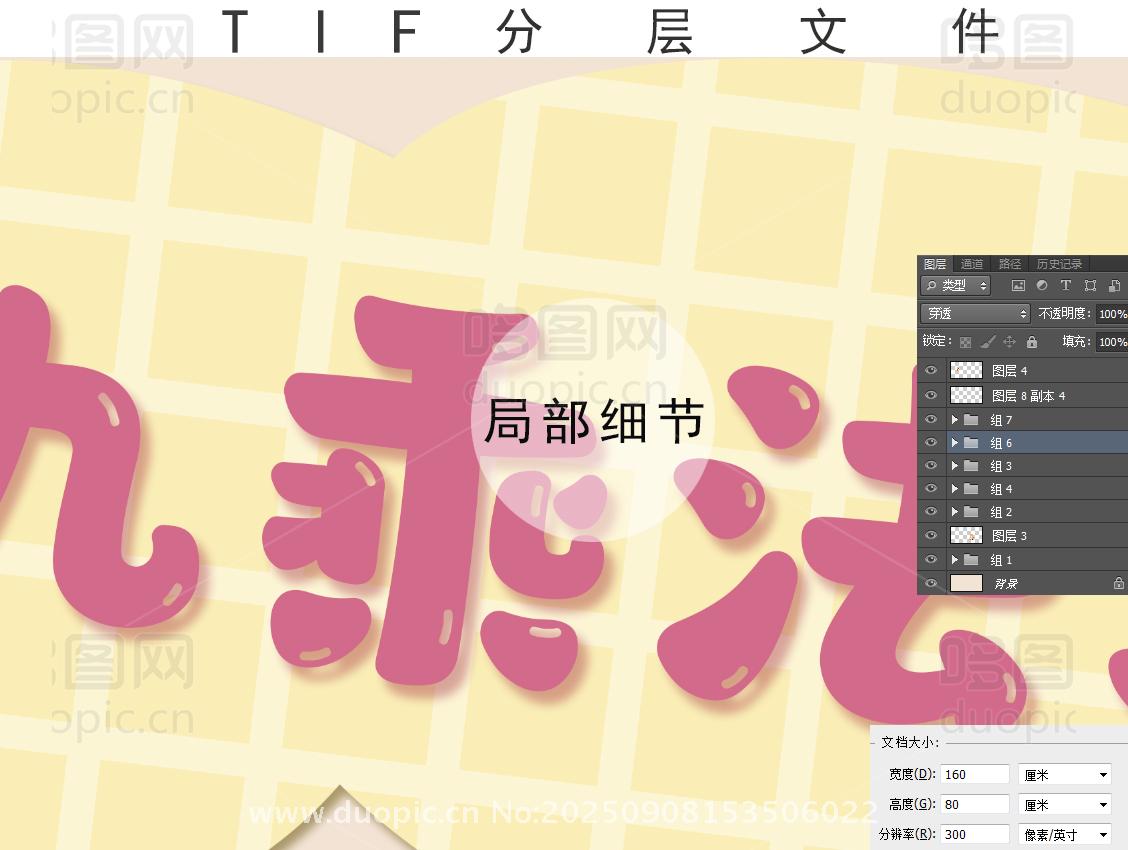Hide group 组 1 eye icon
1128x850 pixels.
pyautogui.click(x=931, y=559)
